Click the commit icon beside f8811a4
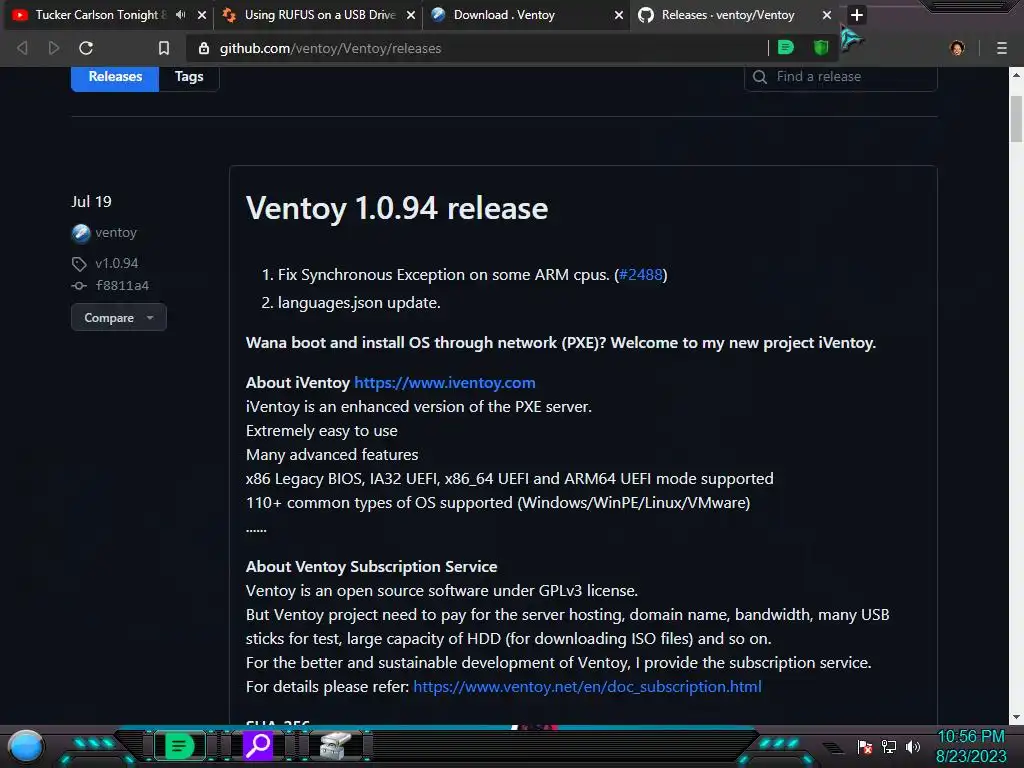Screen dimensions: 1024x768 pos(79,285)
